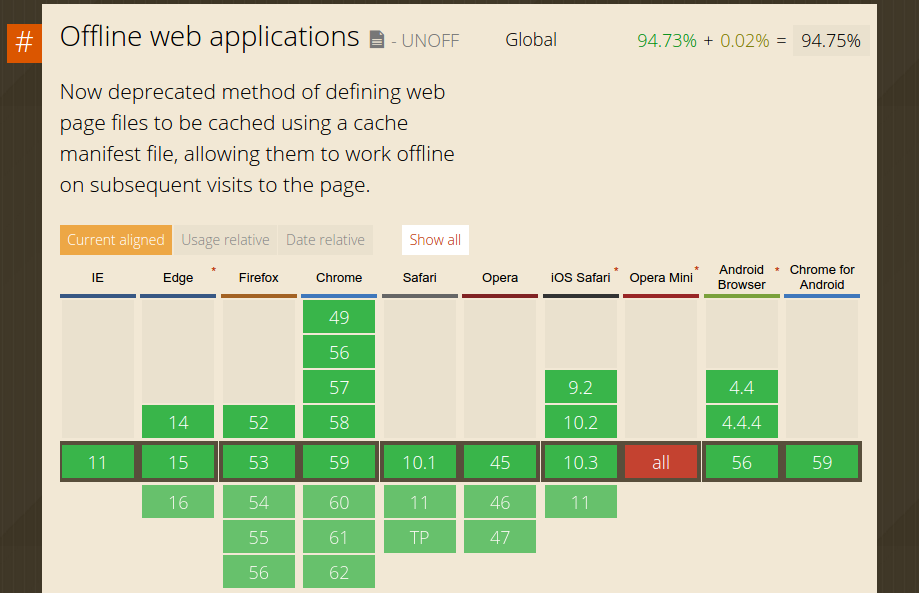Switch to Date relative view
This screenshot has width=919, height=593.
325,240
